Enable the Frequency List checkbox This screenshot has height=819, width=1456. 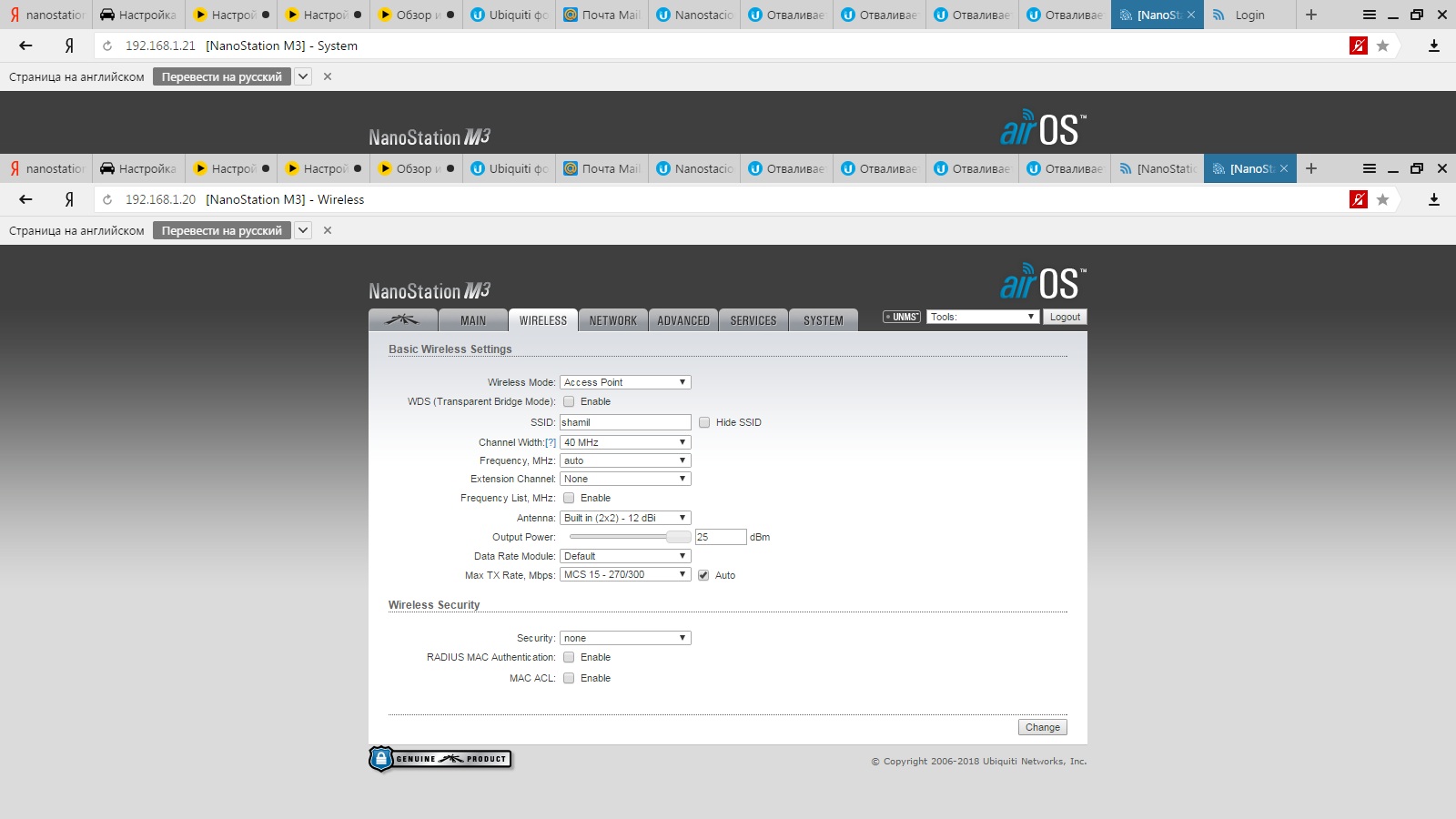pos(569,498)
